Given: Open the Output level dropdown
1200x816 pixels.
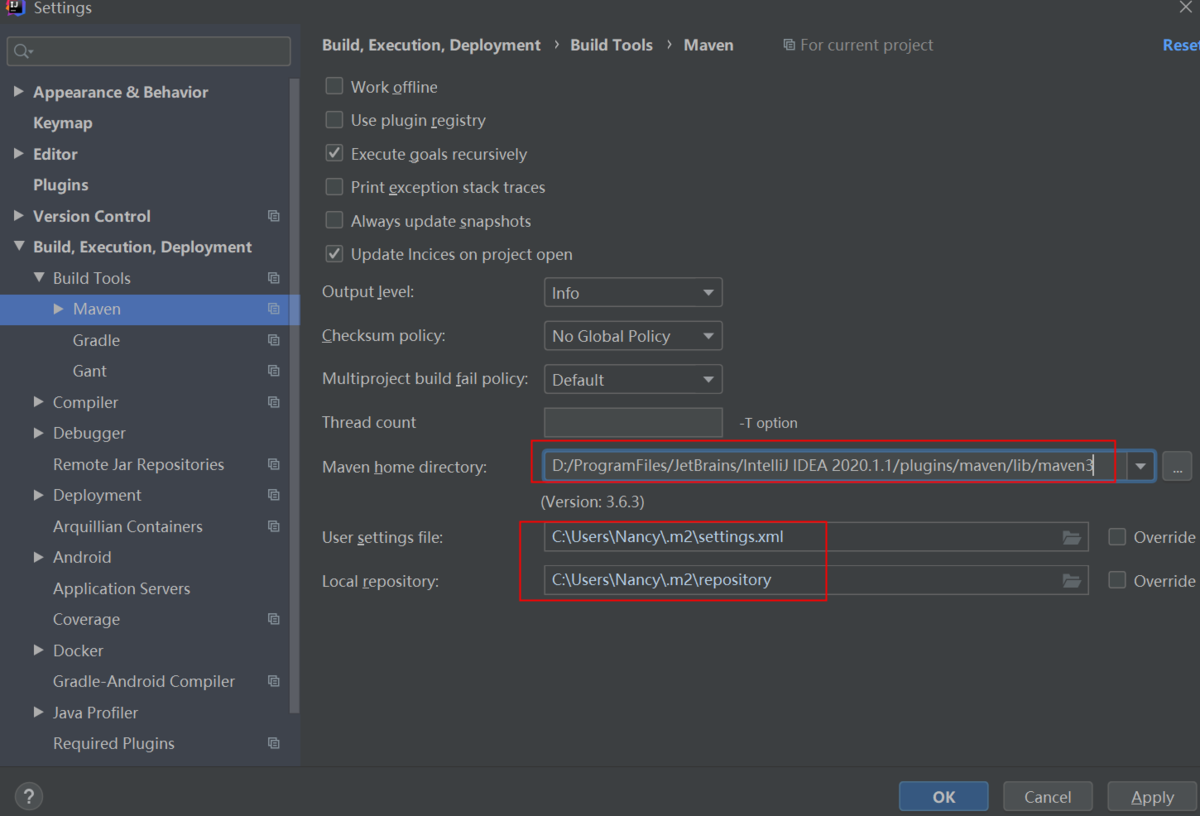Looking at the screenshot, I should [632, 293].
